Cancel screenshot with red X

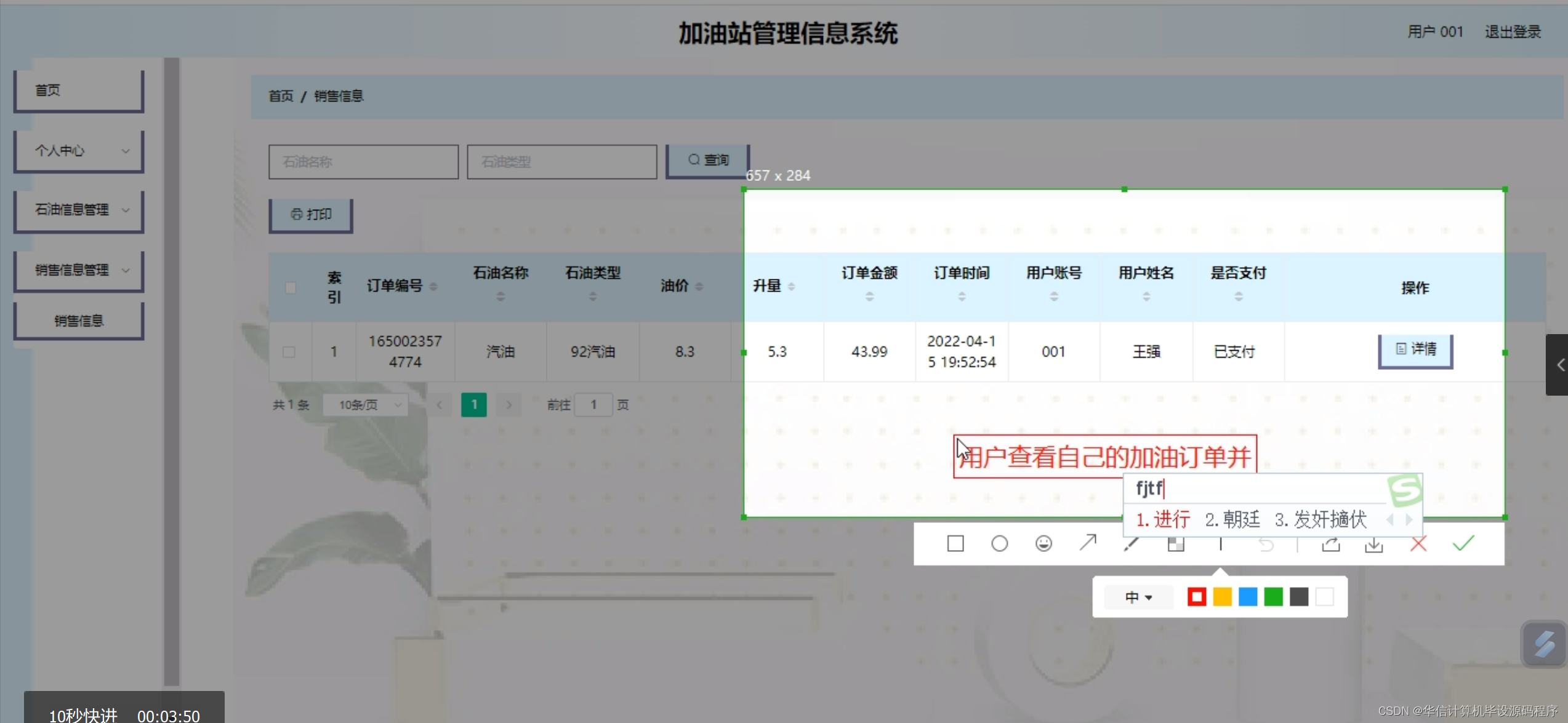[1418, 543]
